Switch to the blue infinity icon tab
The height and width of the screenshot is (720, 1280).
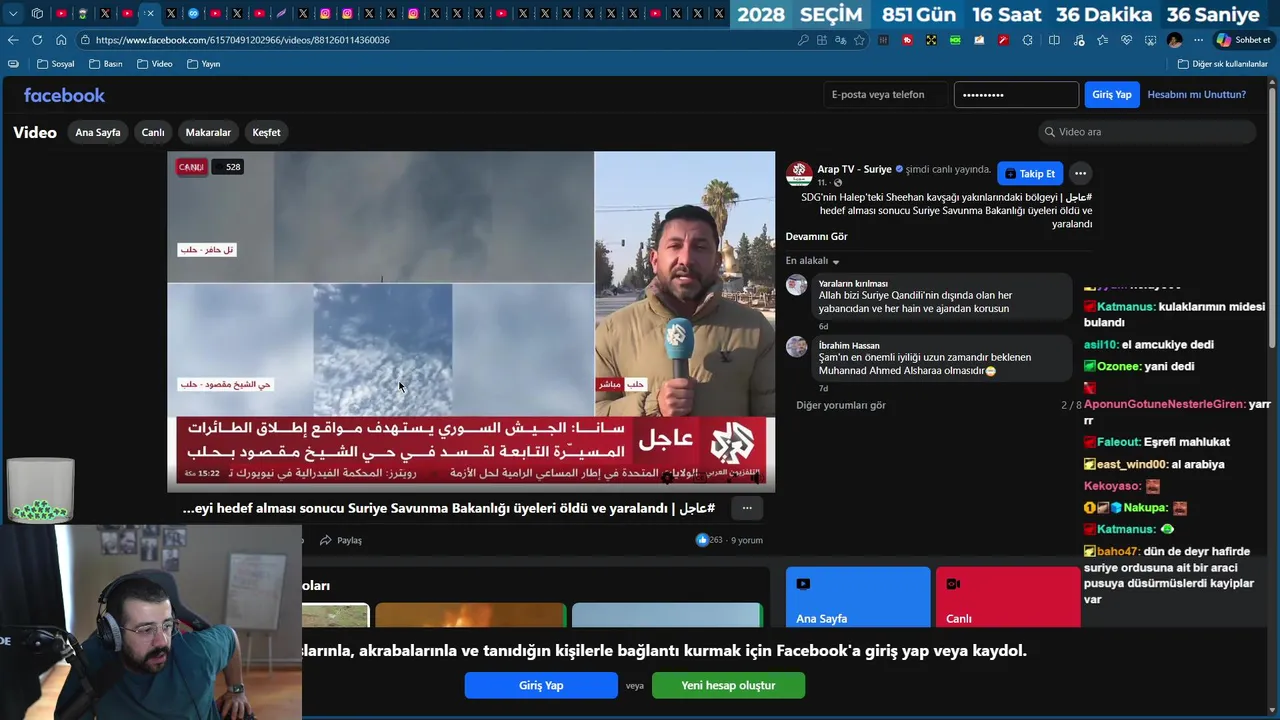193,14
